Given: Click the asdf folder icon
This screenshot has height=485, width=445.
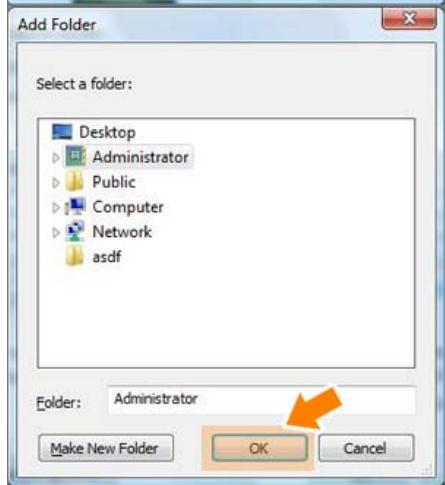Looking at the screenshot, I should coord(74,256).
